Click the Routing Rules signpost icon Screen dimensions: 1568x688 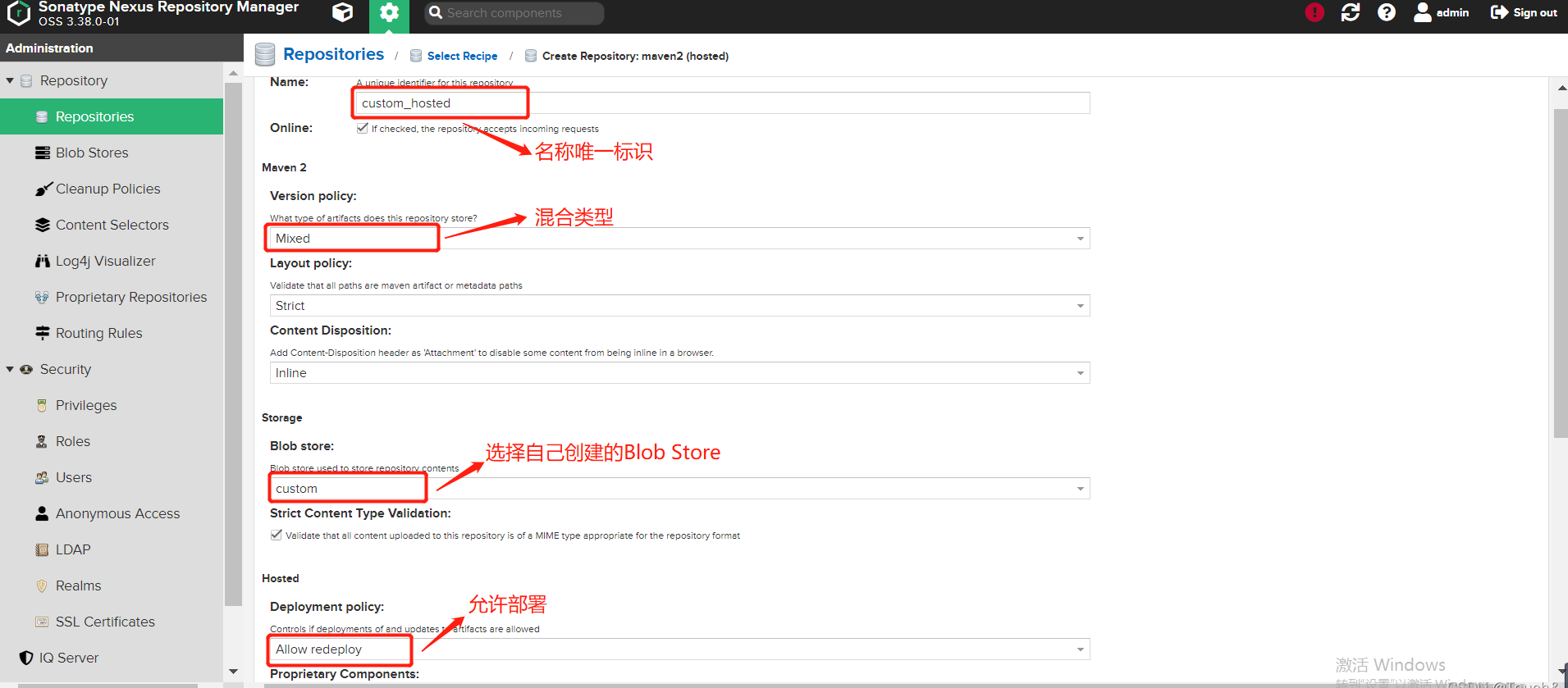pos(43,333)
